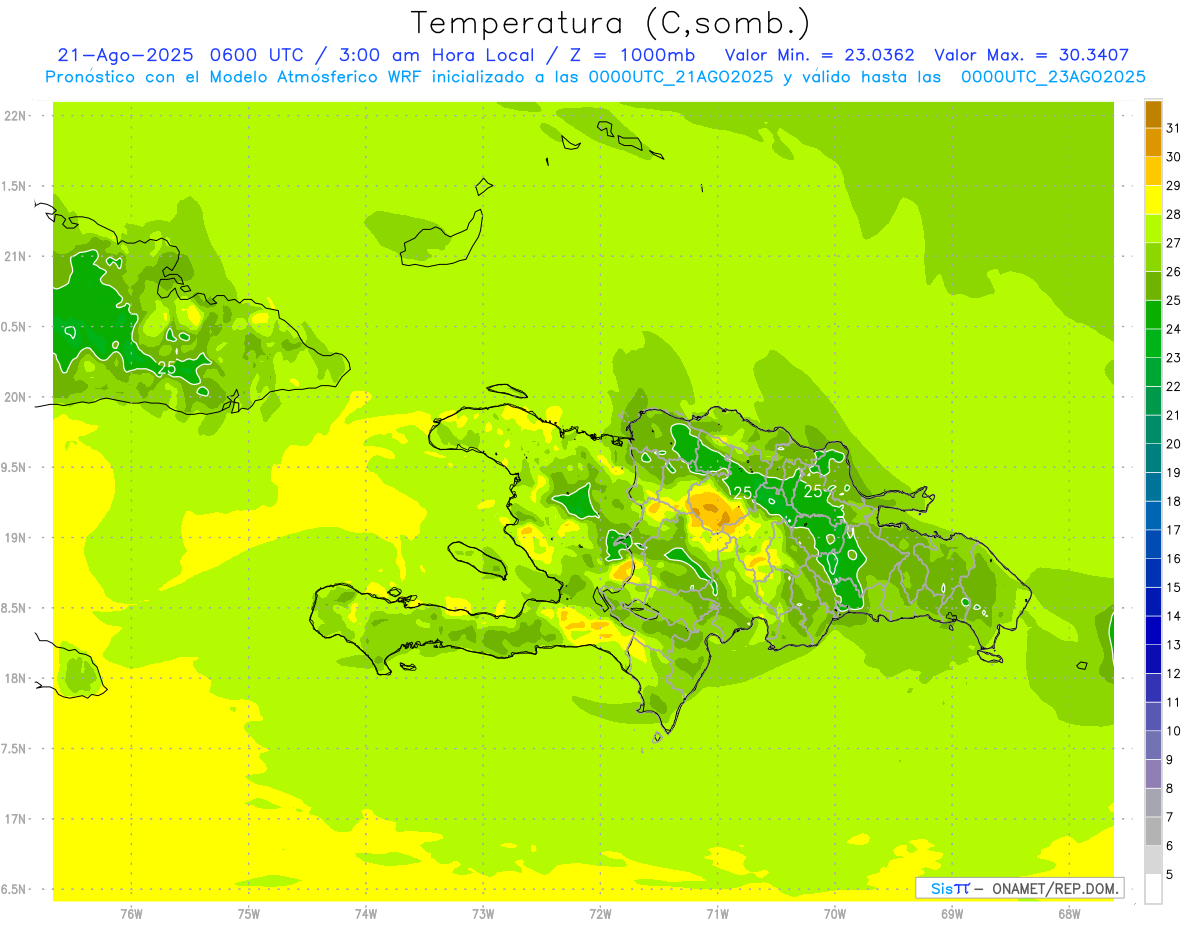This screenshot has height=927, width=1200.
Task: Pick the amber color band between 29 and 30
Action: click(1153, 171)
